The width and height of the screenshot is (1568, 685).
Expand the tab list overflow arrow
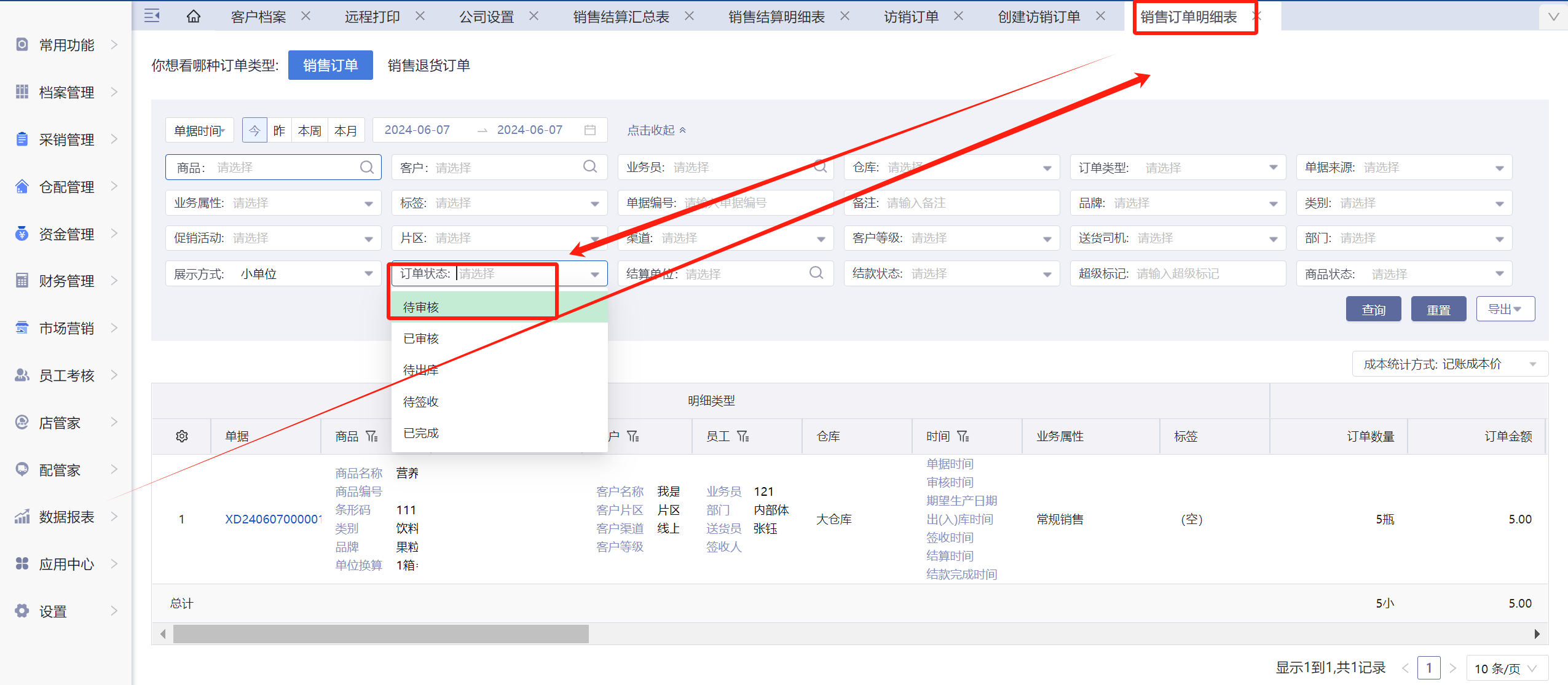[x=1554, y=17]
